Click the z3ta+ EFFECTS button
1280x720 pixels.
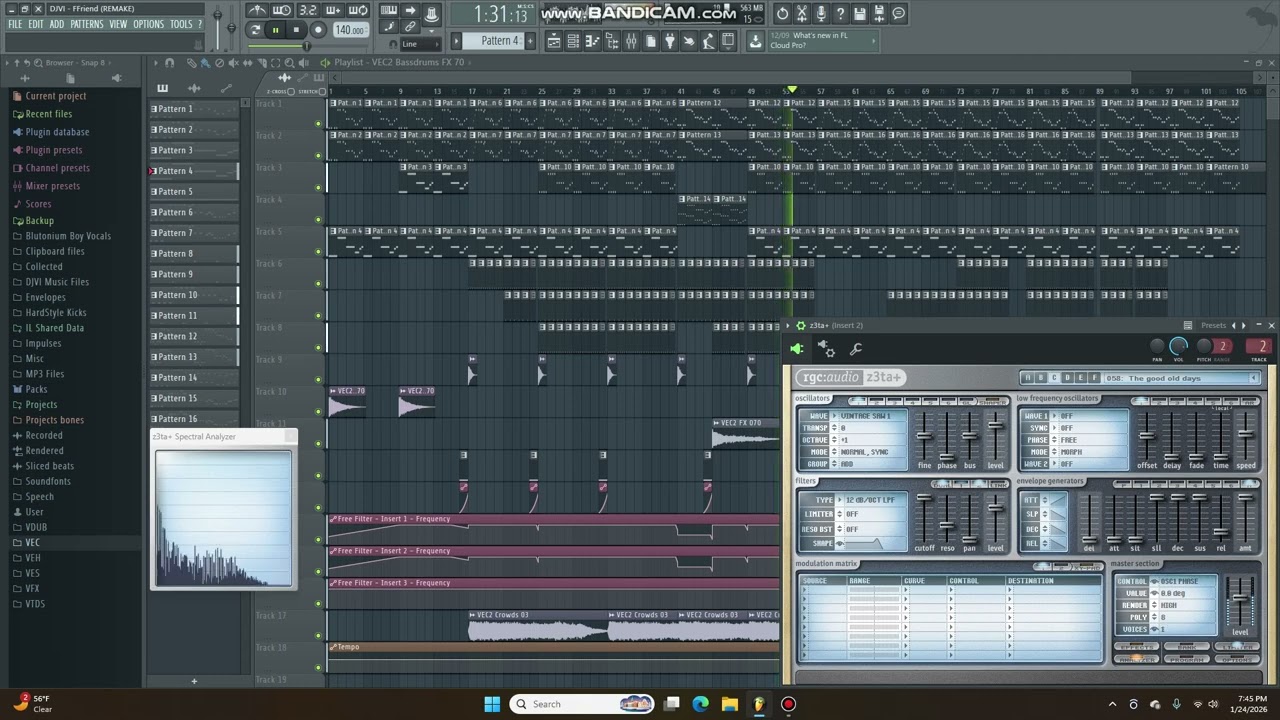click(1135, 647)
